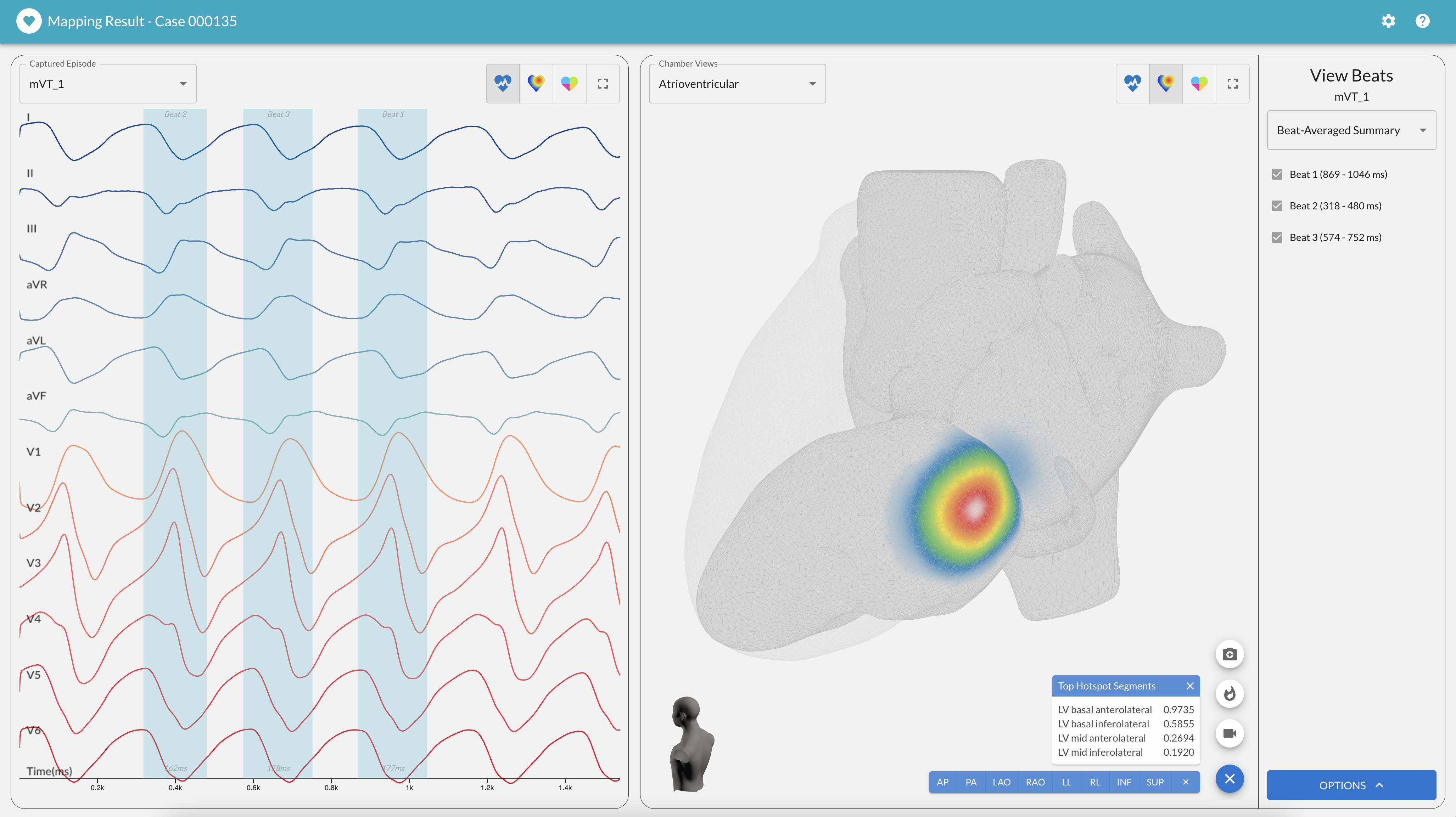Close the Top Hotspot Segments panel

click(x=1190, y=686)
